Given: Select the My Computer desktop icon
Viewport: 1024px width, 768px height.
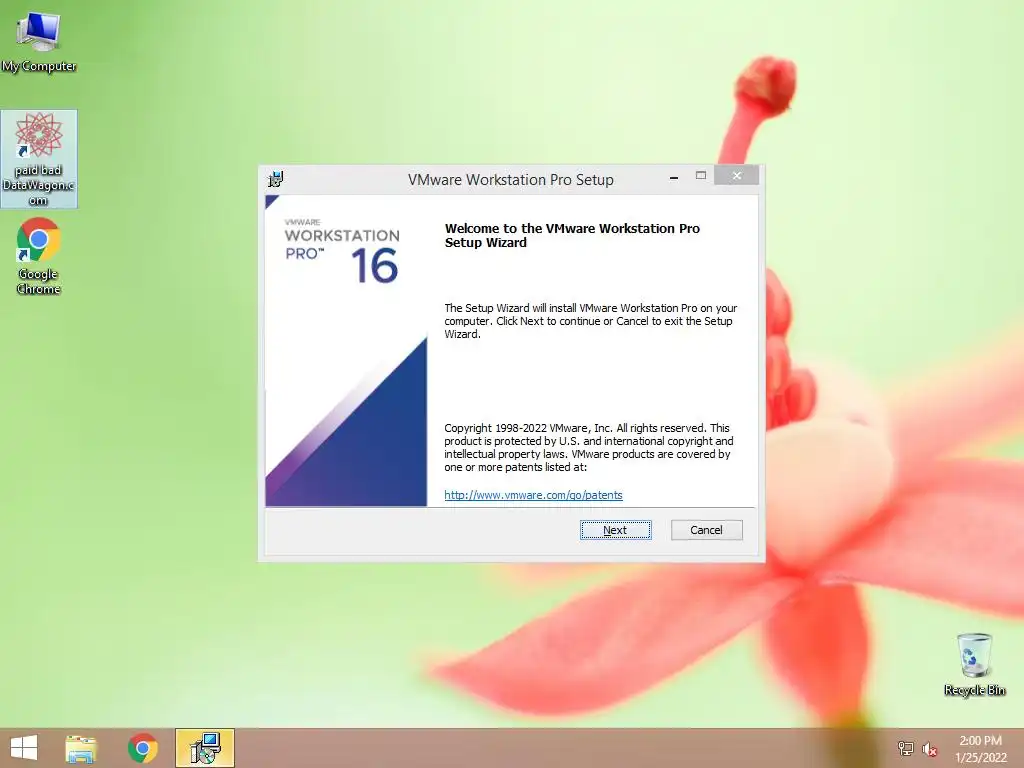Looking at the screenshot, I should pos(39,41).
